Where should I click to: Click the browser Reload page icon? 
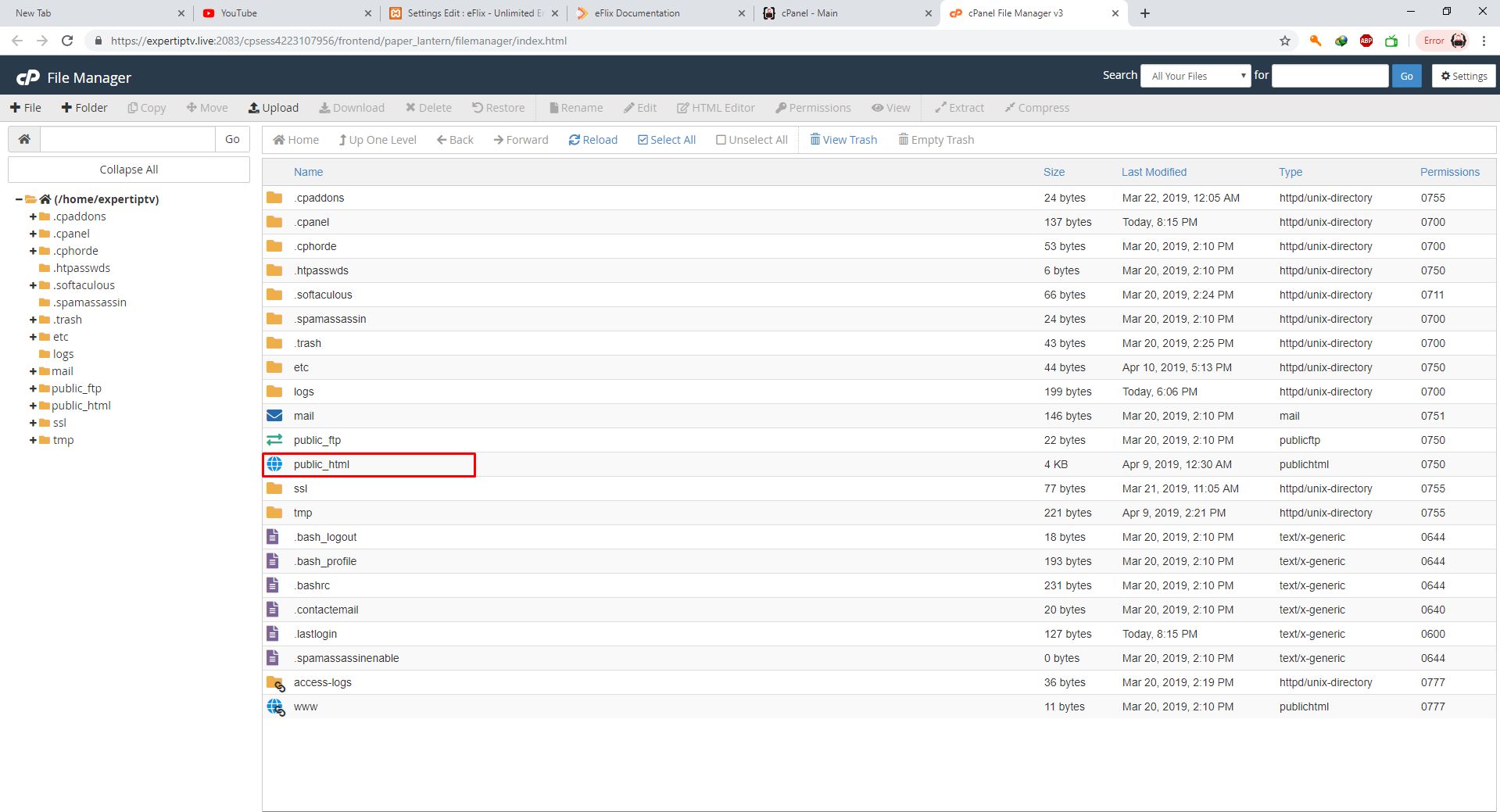67,41
